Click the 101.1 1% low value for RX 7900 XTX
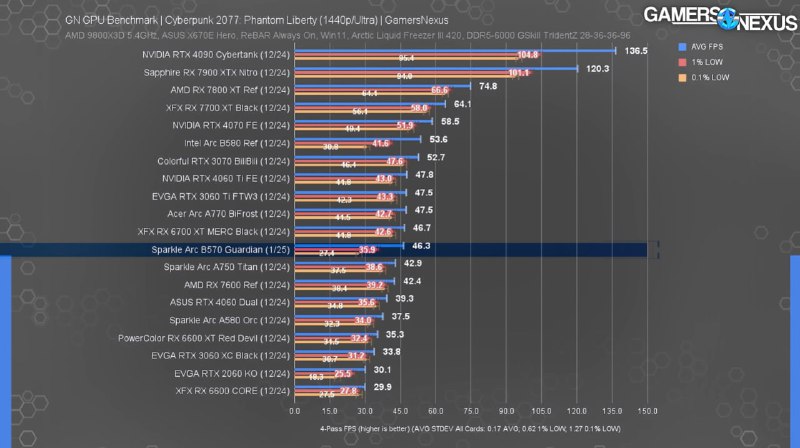This screenshot has width=800, height=448. [518, 73]
